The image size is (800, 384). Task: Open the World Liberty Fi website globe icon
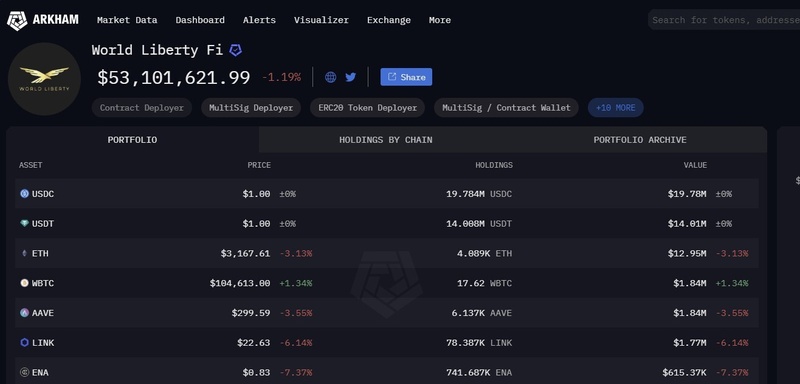331,77
